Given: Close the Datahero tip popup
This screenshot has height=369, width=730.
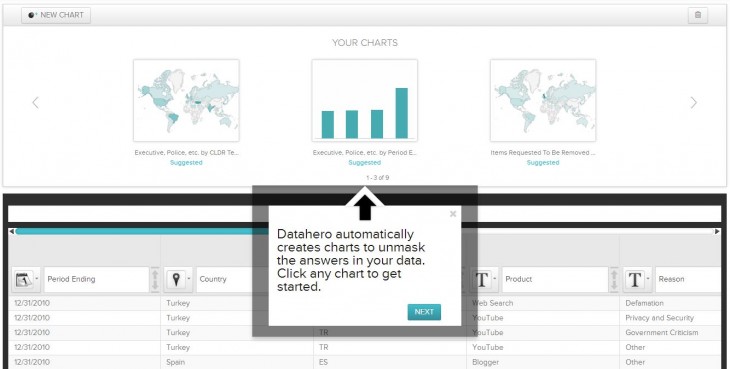Looking at the screenshot, I should tap(453, 214).
